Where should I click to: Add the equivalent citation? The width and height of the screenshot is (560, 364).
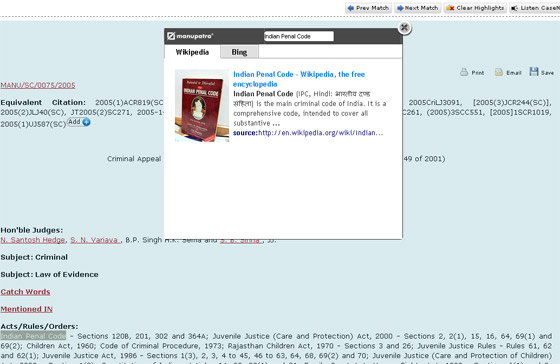[x=79, y=122]
